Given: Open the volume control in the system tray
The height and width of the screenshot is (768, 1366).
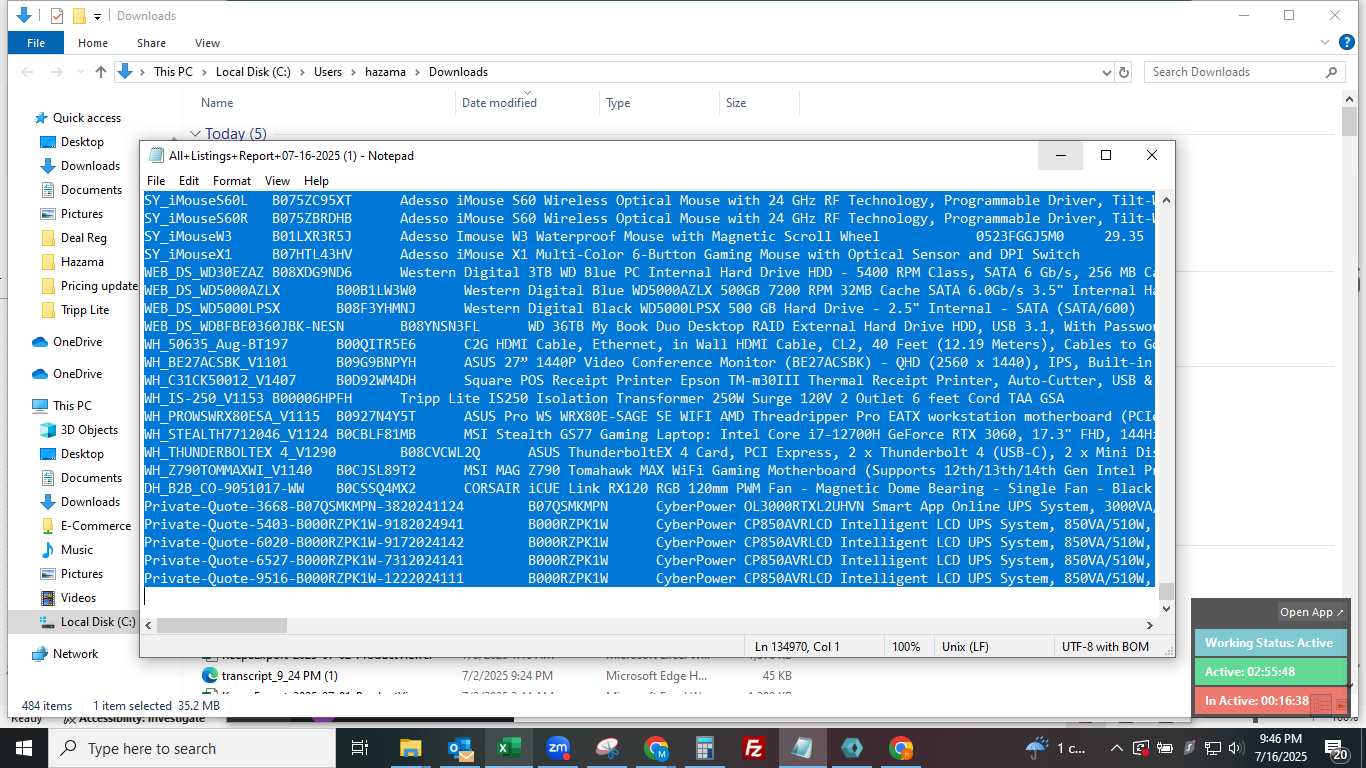Looking at the screenshot, I should coord(1236,748).
